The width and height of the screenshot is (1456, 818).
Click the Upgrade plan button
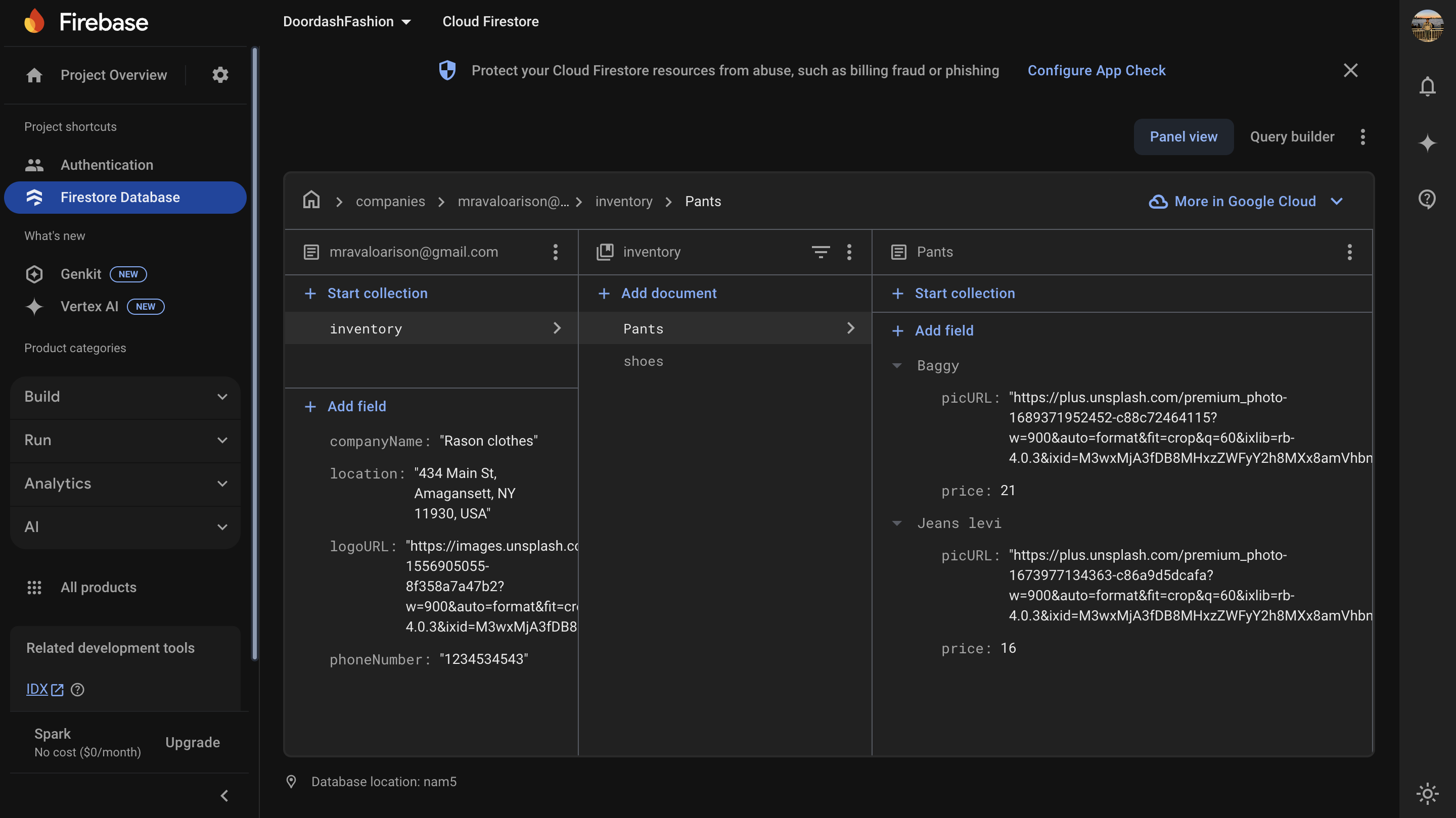[x=192, y=742]
